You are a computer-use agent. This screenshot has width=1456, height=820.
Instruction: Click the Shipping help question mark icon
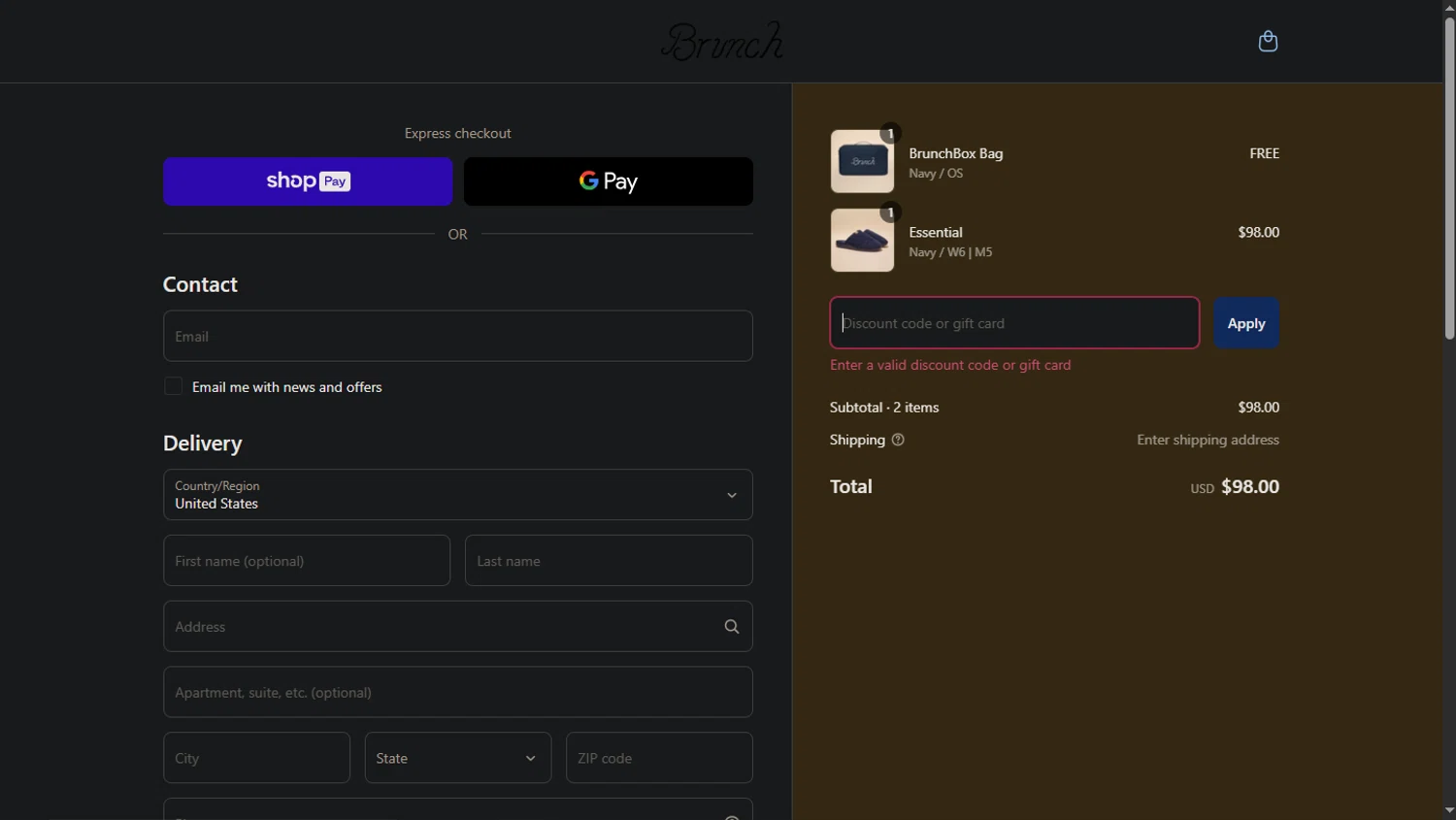pos(898,440)
